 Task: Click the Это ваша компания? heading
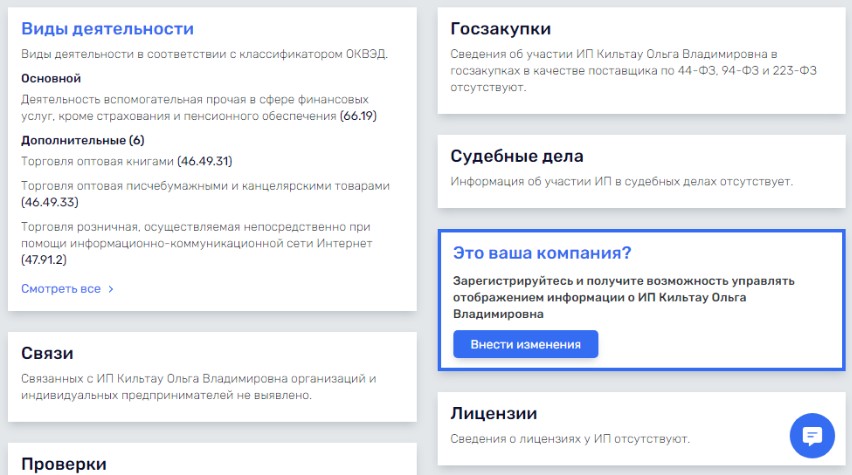(542, 253)
